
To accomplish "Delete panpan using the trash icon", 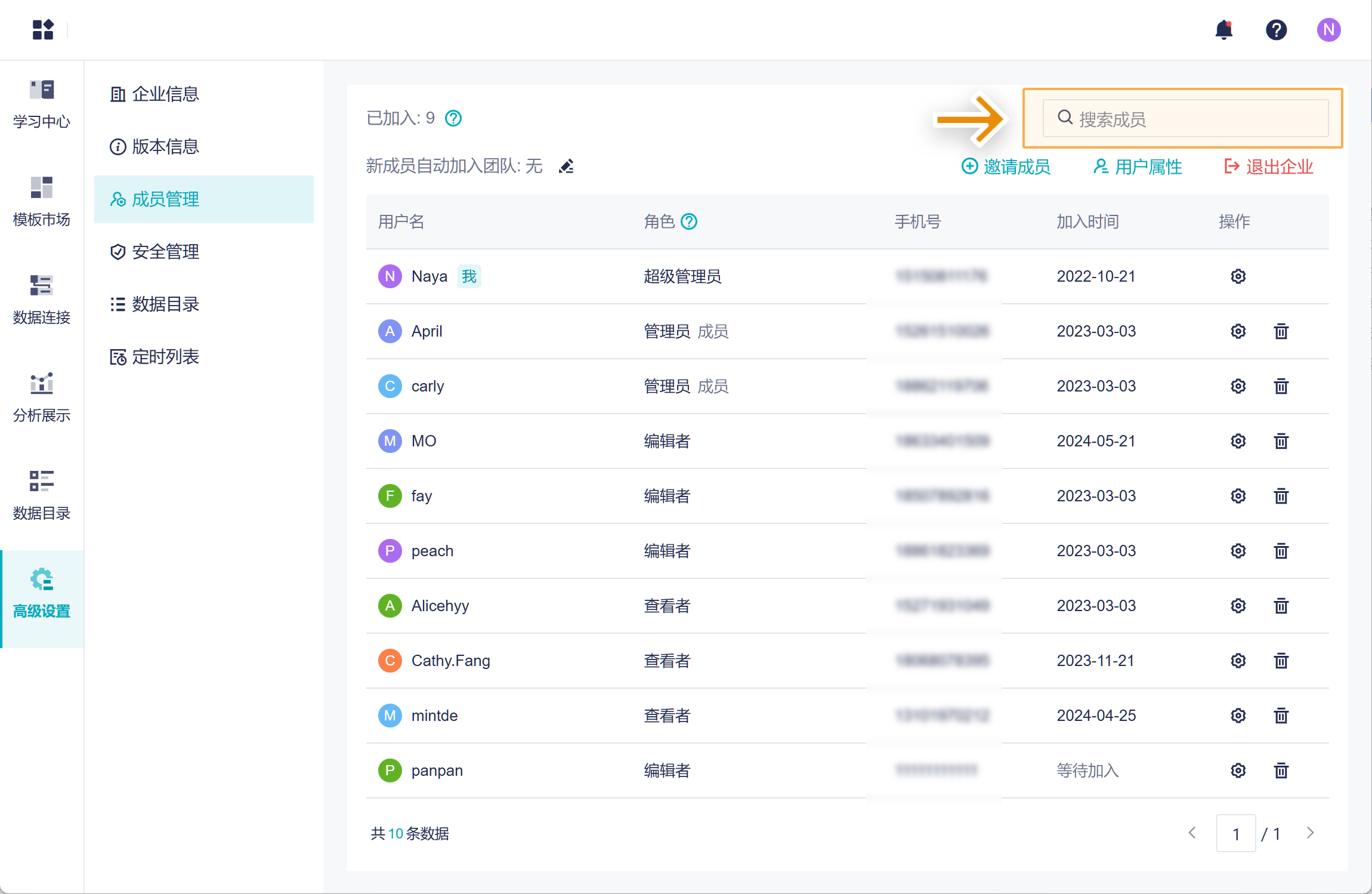I will point(1281,770).
